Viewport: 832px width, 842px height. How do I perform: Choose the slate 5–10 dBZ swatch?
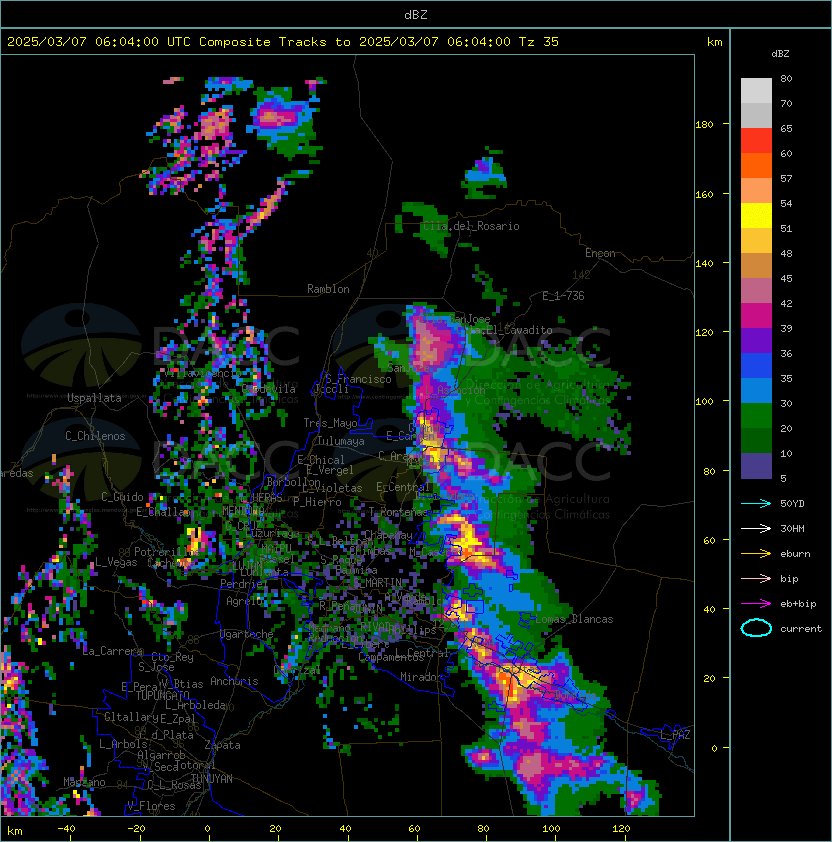click(756, 466)
